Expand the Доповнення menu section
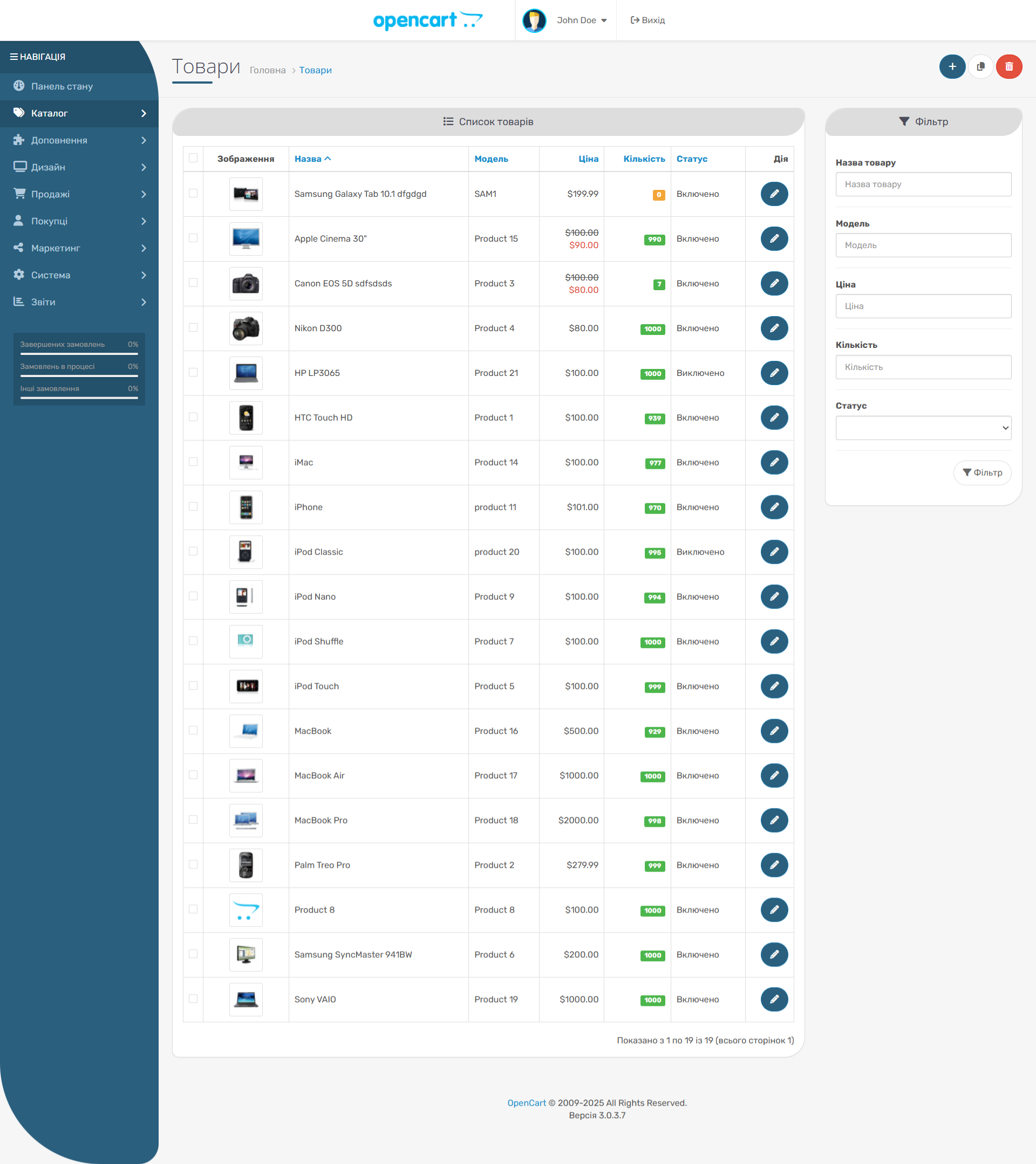1036x1164 pixels. (79, 140)
